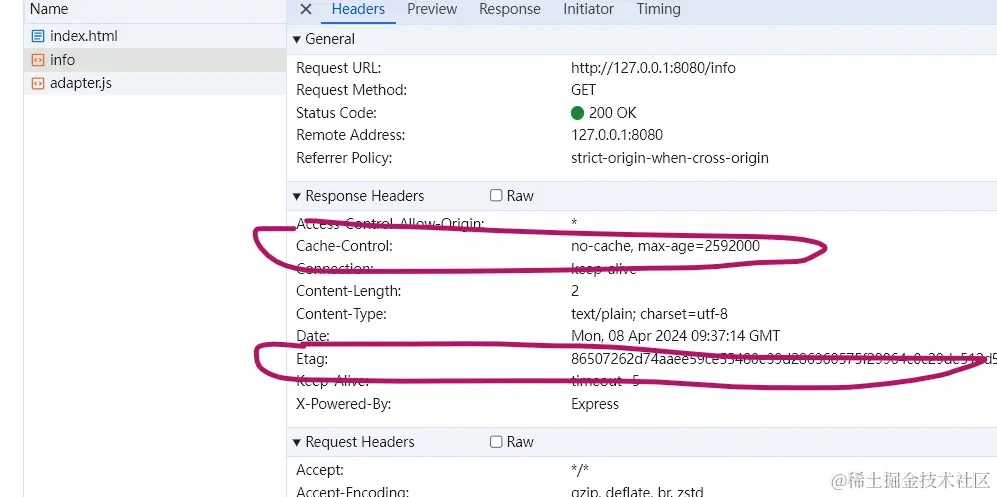Click the green 200 OK status indicator

(x=577, y=113)
